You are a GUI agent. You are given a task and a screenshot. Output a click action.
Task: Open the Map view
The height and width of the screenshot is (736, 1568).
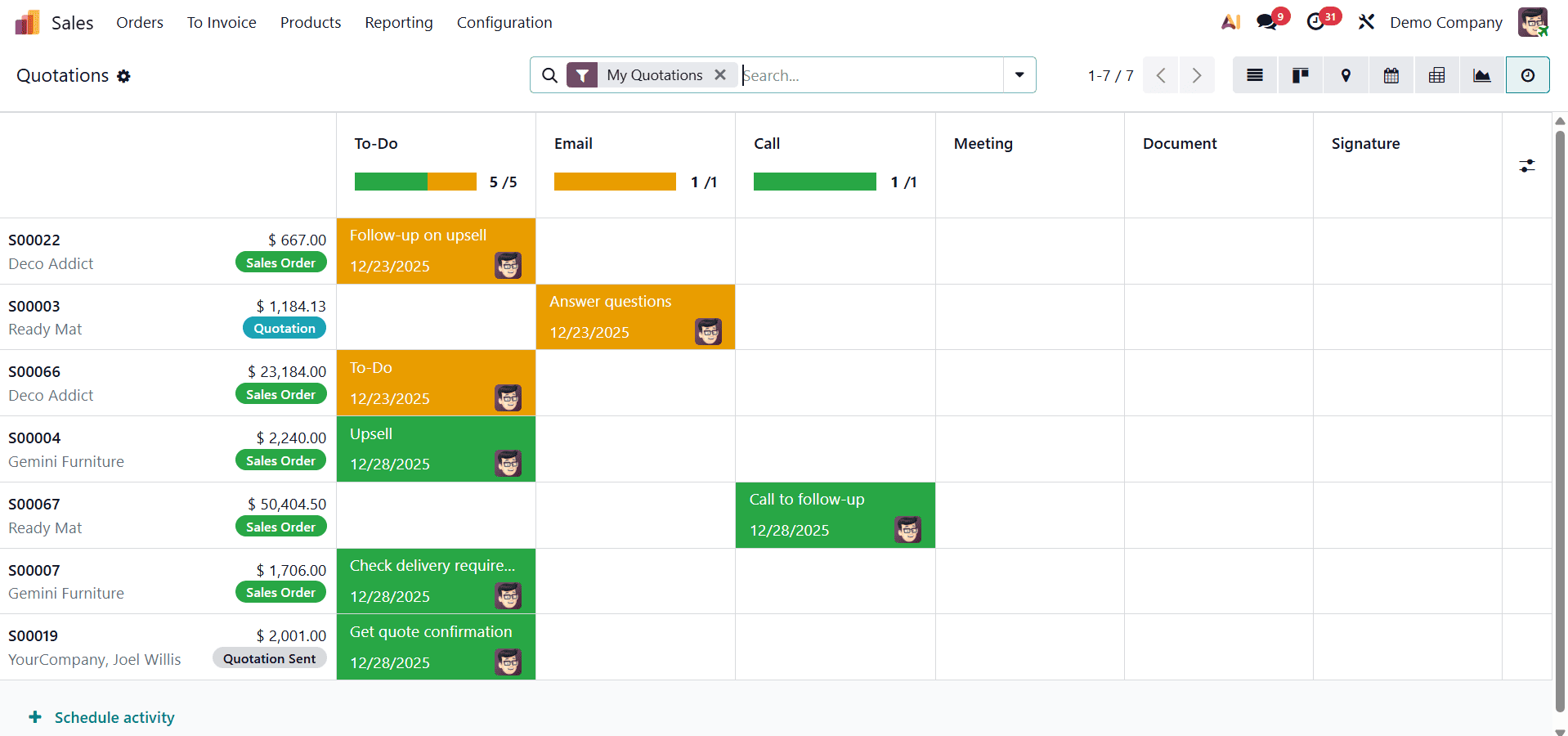(x=1345, y=74)
